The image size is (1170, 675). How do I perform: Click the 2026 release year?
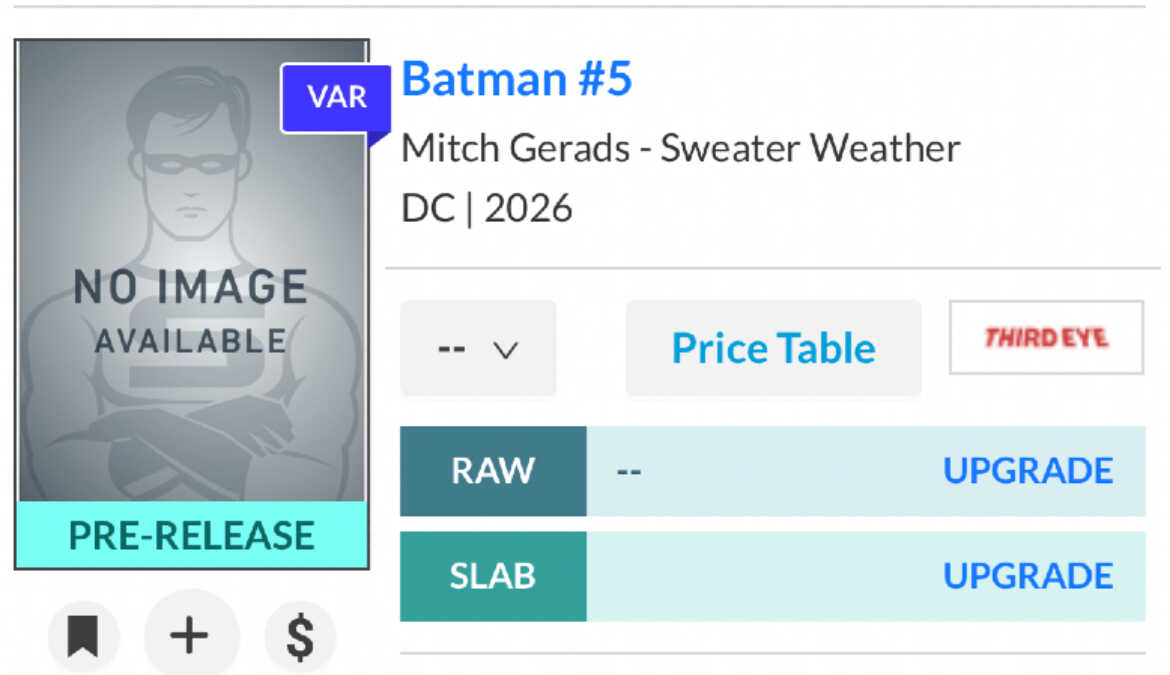tap(528, 208)
